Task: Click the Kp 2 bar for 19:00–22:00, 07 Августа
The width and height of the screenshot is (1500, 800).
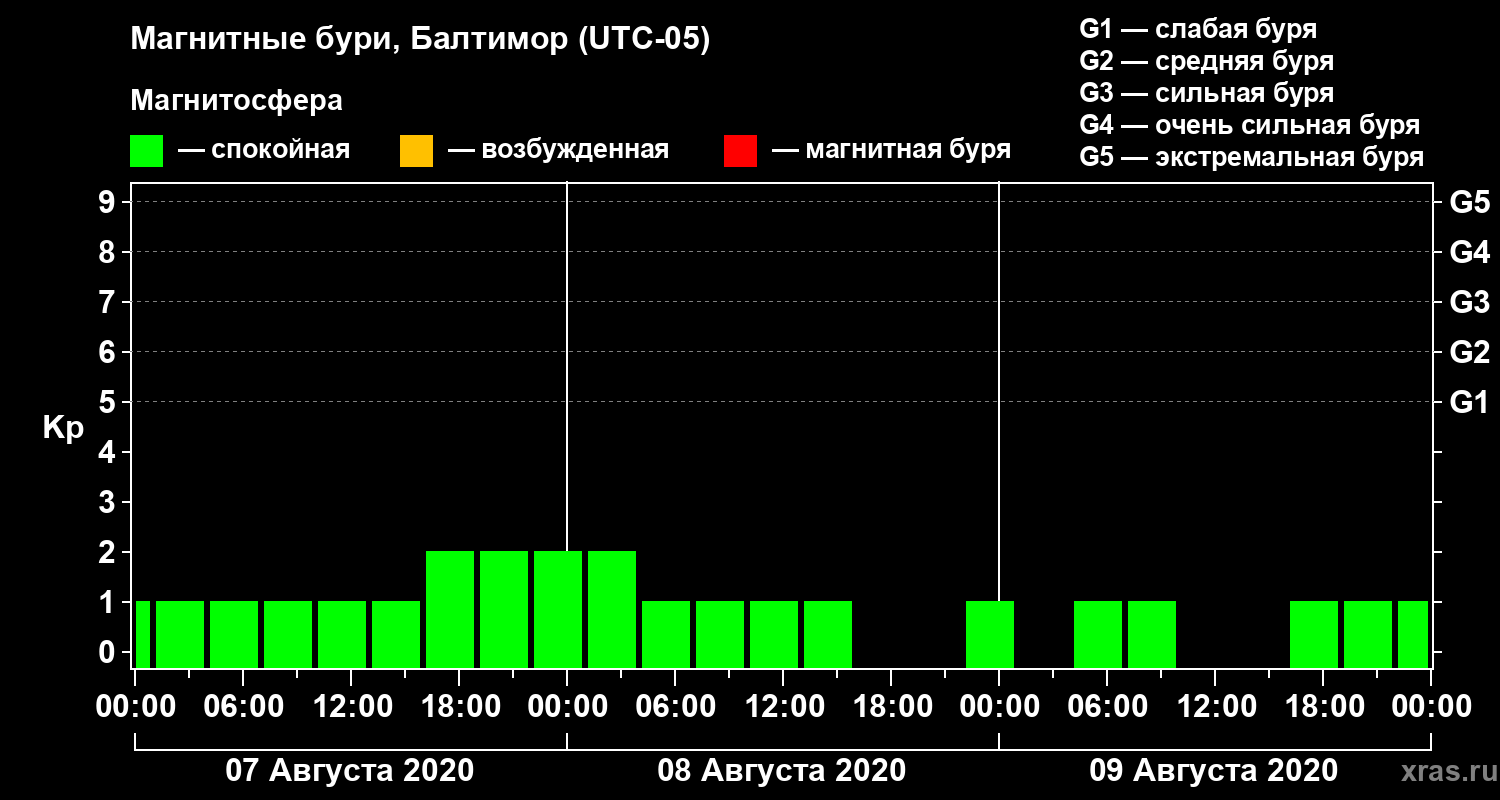Action: tap(504, 609)
